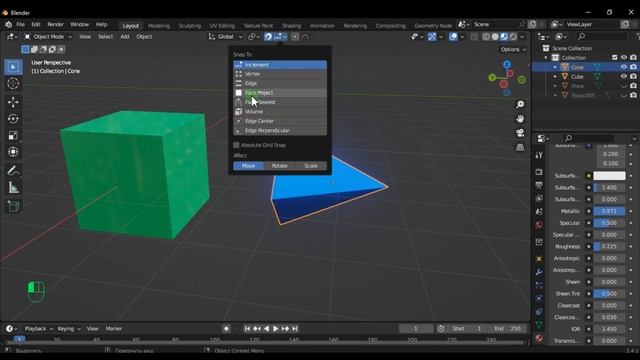Show the hidden Plane object
This screenshot has width=640, height=360.
click(x=624, y=86)
